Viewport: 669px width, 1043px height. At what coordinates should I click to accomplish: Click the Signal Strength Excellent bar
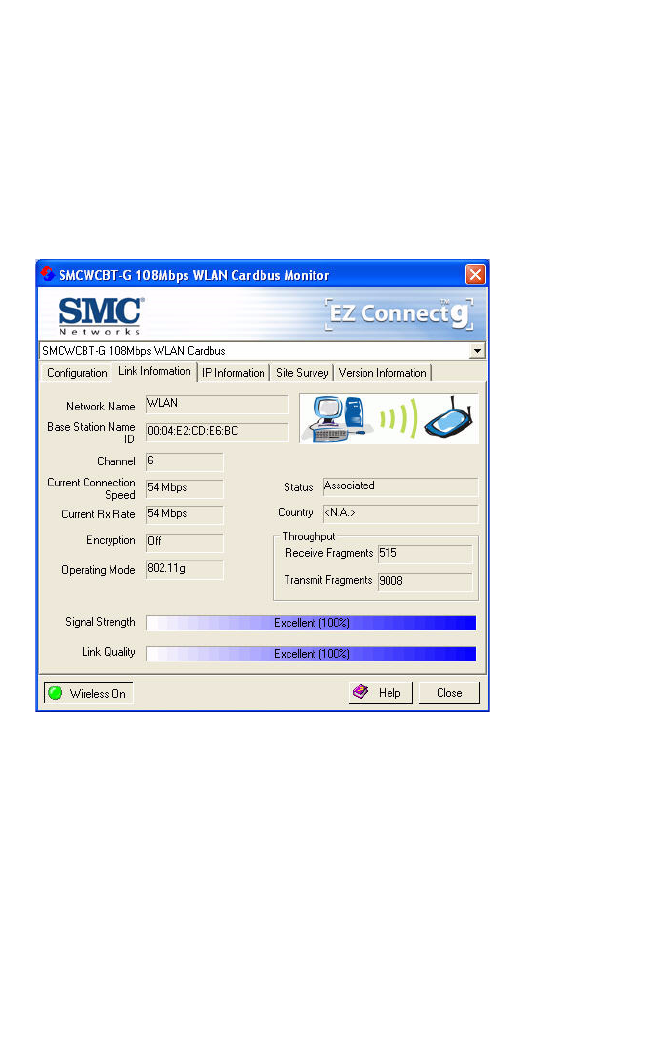tap(311, 623)
